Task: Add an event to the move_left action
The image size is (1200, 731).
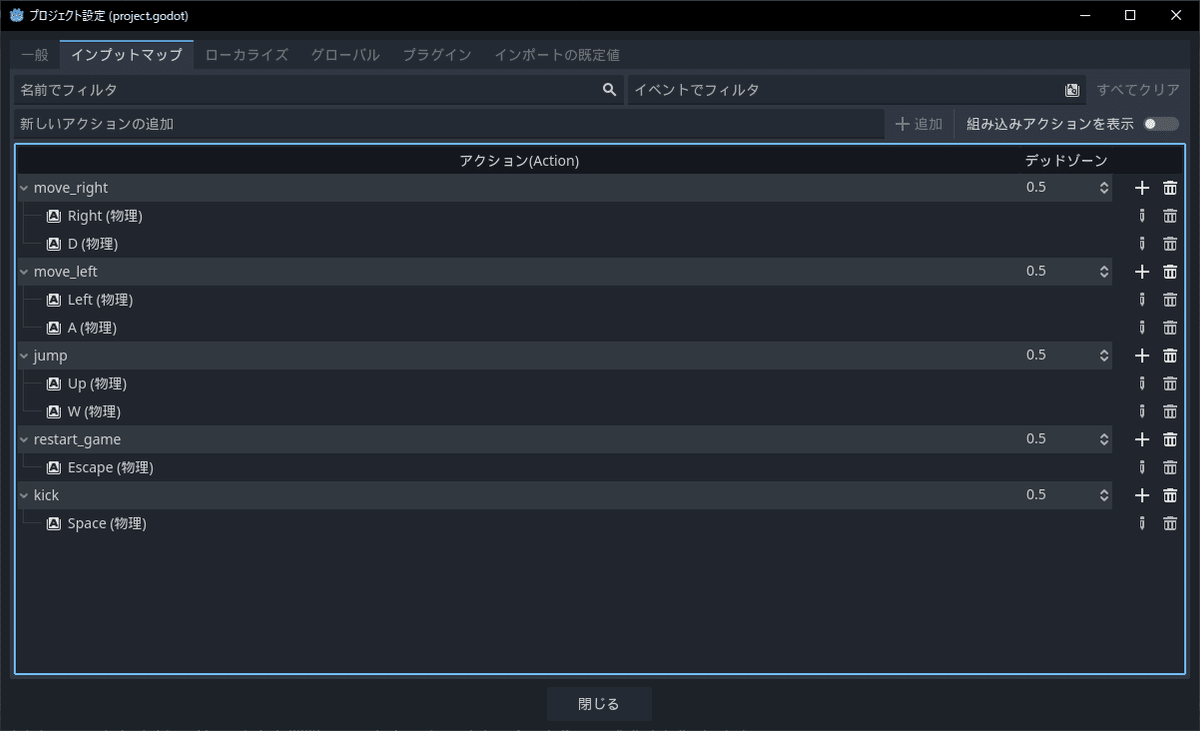Action: 1142,271
